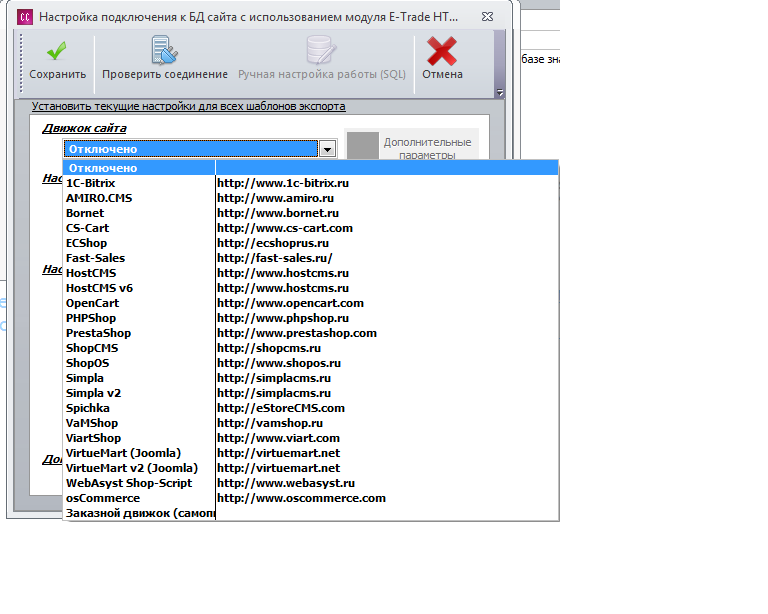Click the http://shopcms.ru URL
The image size is (768, 614).
269,348
